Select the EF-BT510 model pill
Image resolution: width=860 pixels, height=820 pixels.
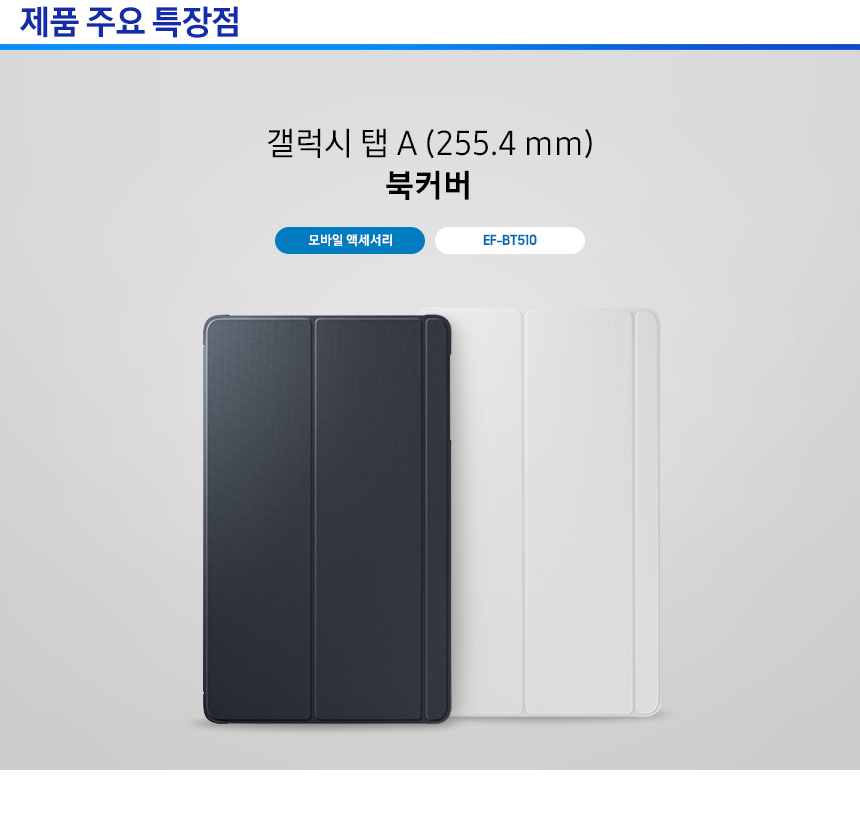(510, 240)
